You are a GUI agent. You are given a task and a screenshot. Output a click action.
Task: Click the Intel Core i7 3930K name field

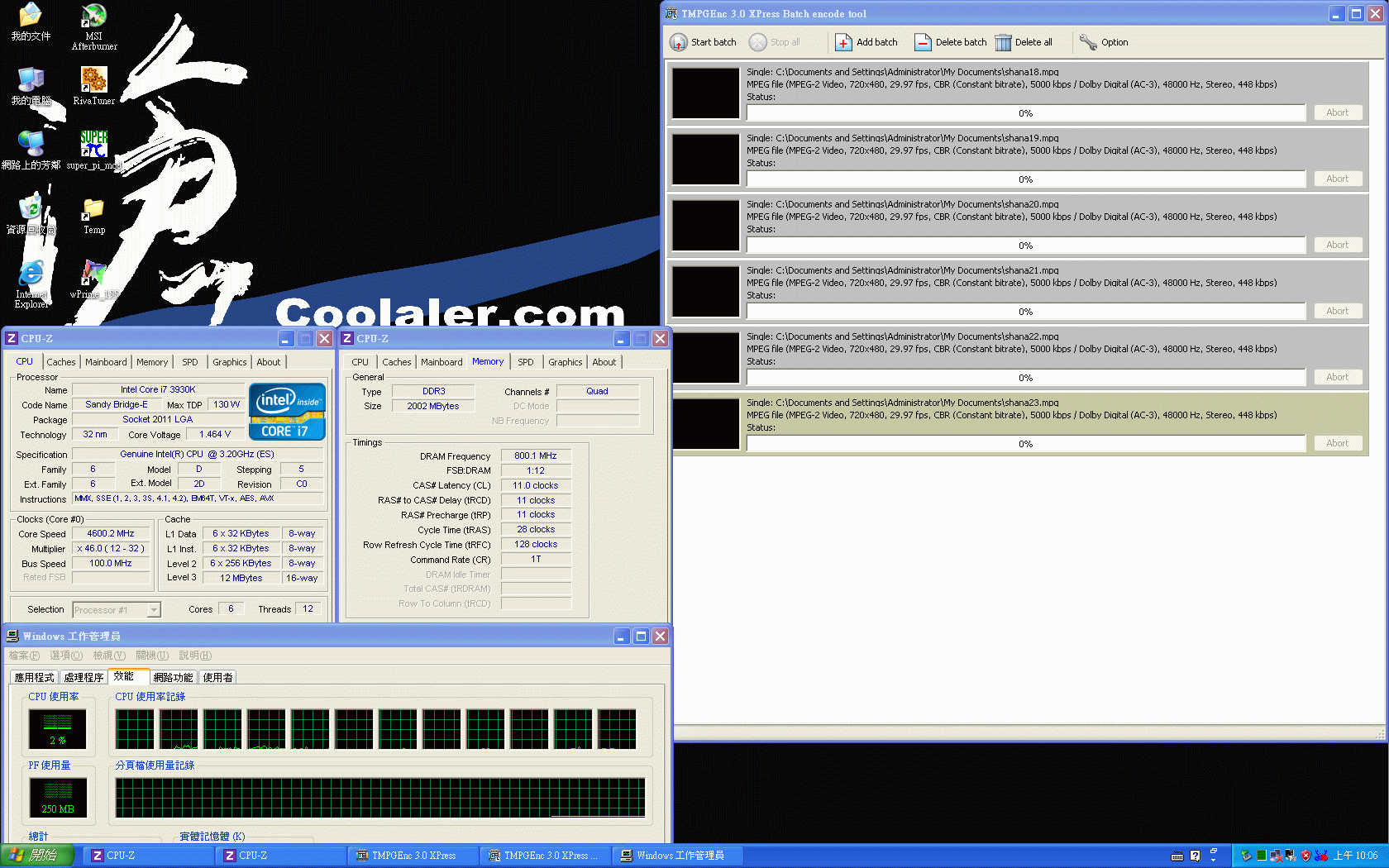[158, 389]
